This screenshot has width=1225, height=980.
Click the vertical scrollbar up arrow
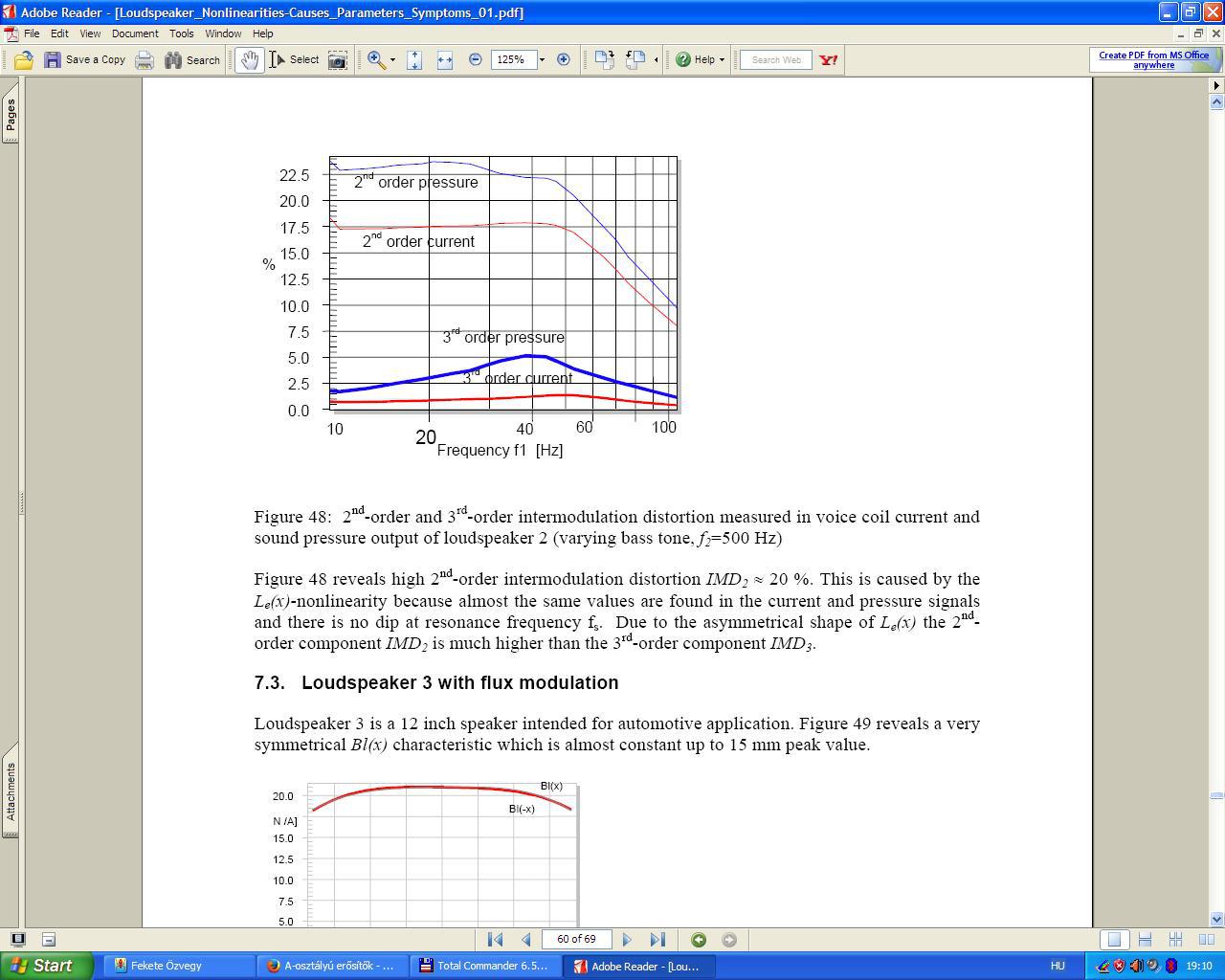(x=1216, y=101)
